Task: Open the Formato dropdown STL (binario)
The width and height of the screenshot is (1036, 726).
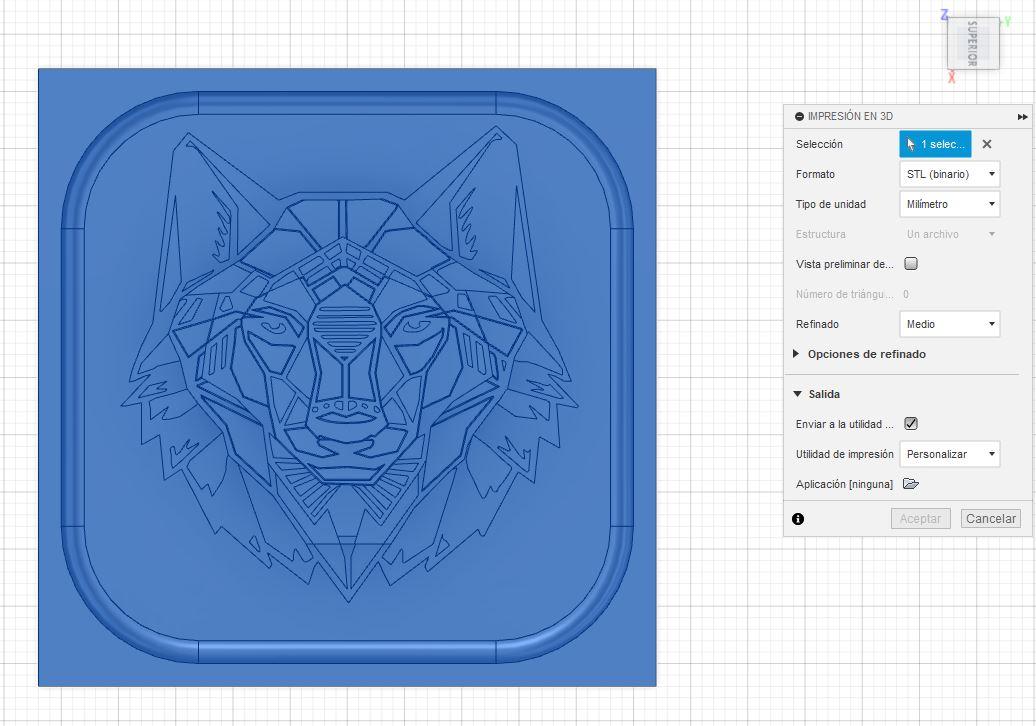Action: tap(949, 174)
